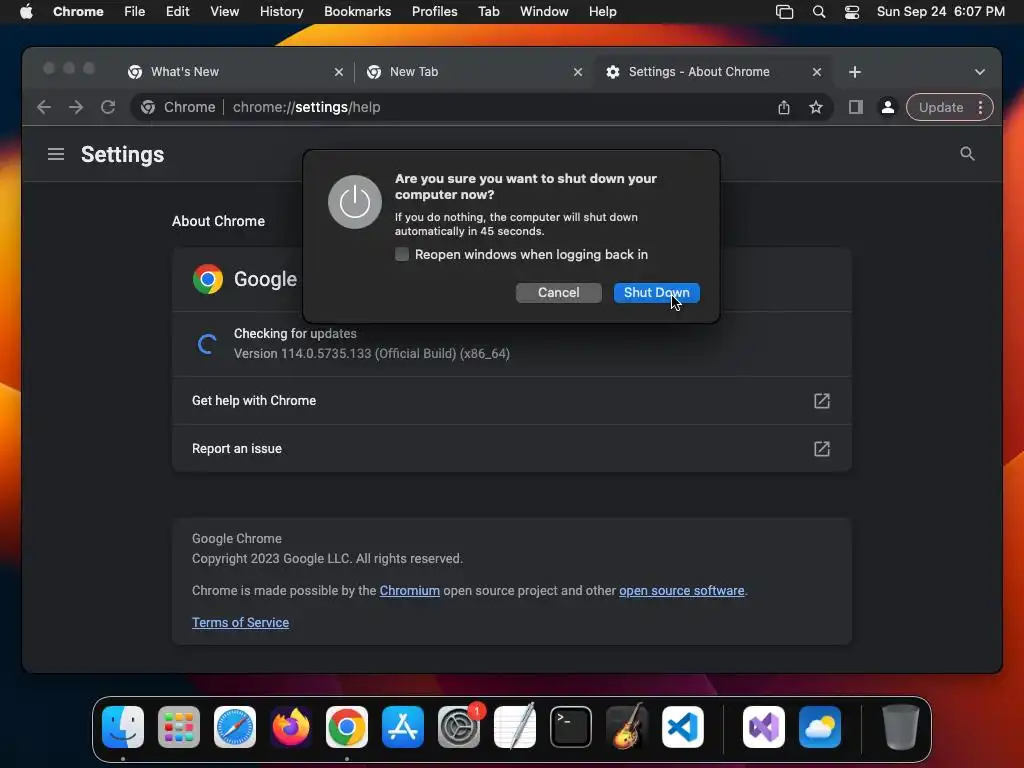Open the Bookmarks menu

(x=357, y=12)
